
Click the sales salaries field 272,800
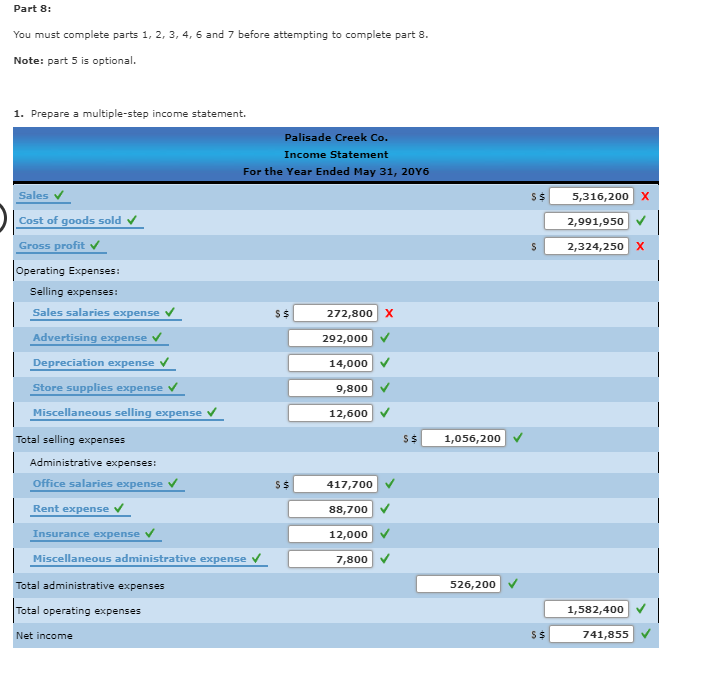coord(335,313)
